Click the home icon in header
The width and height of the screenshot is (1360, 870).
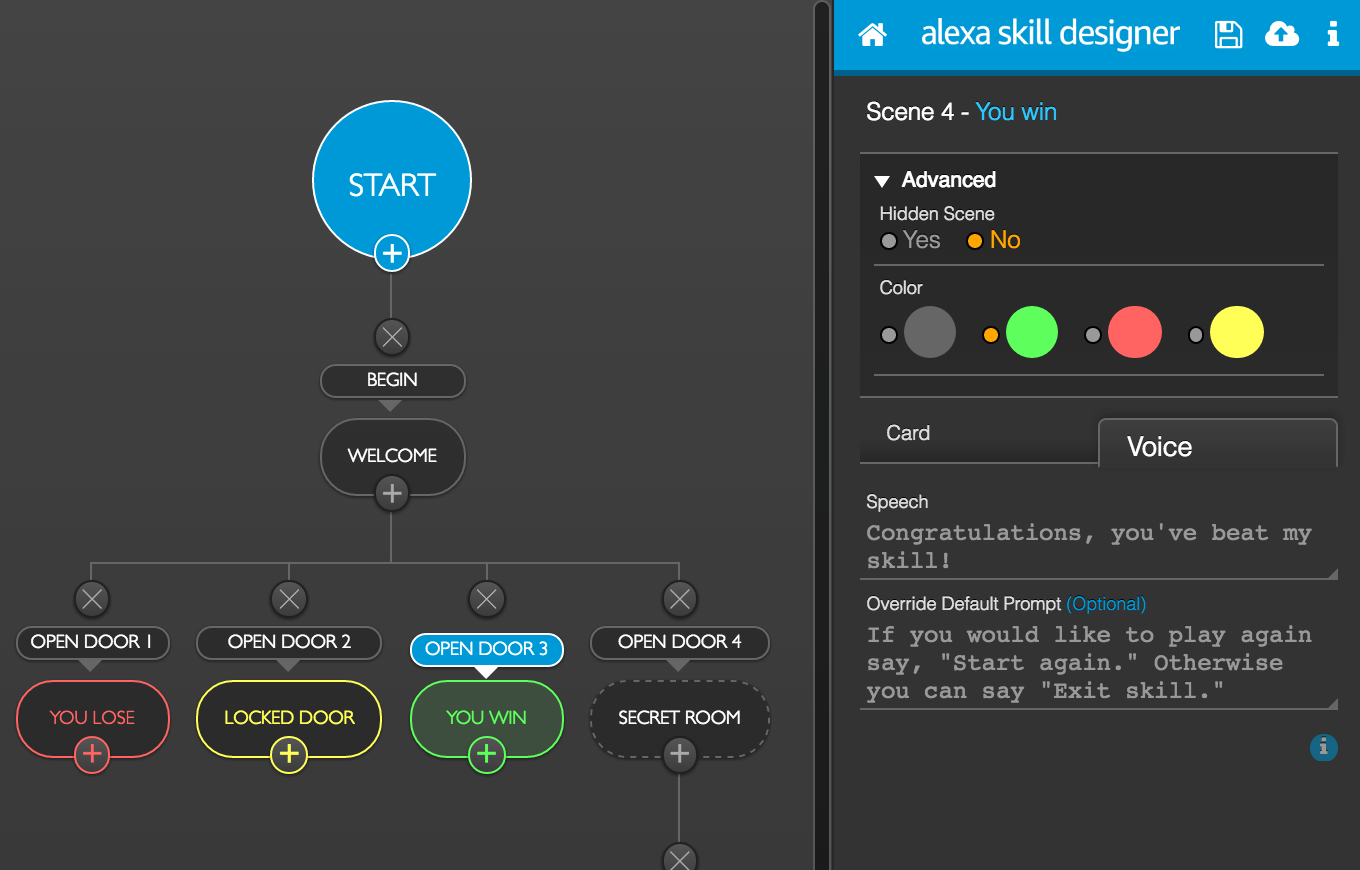coord(872,35)
